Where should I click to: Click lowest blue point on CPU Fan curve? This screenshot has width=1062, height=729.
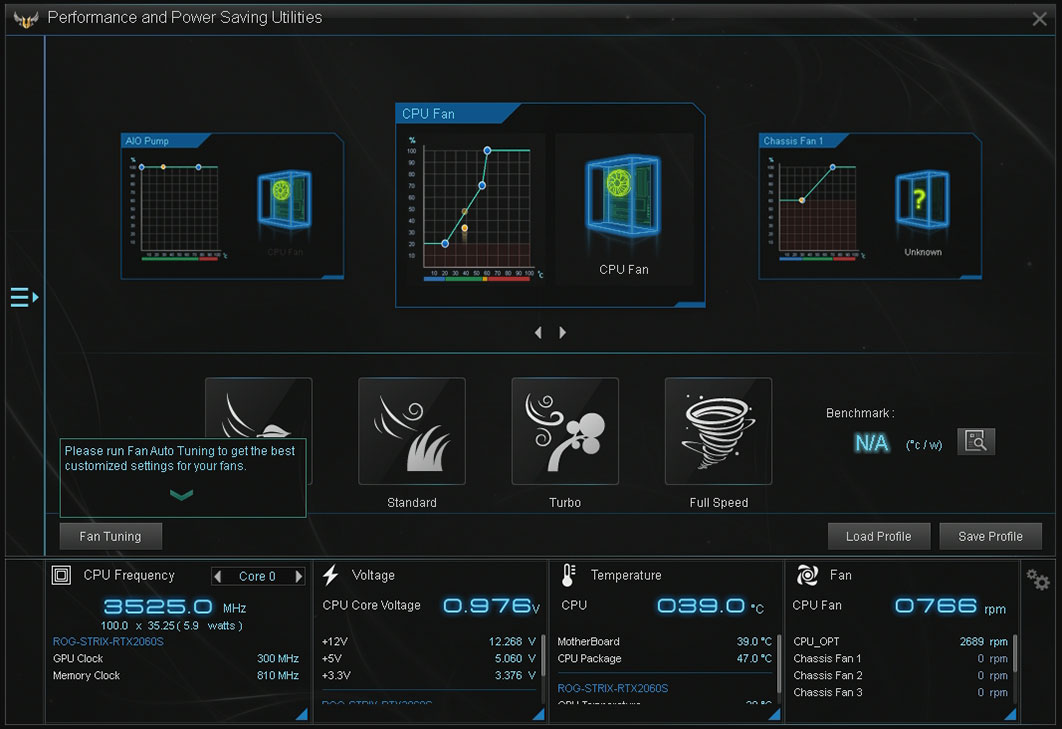pos(445,243)
